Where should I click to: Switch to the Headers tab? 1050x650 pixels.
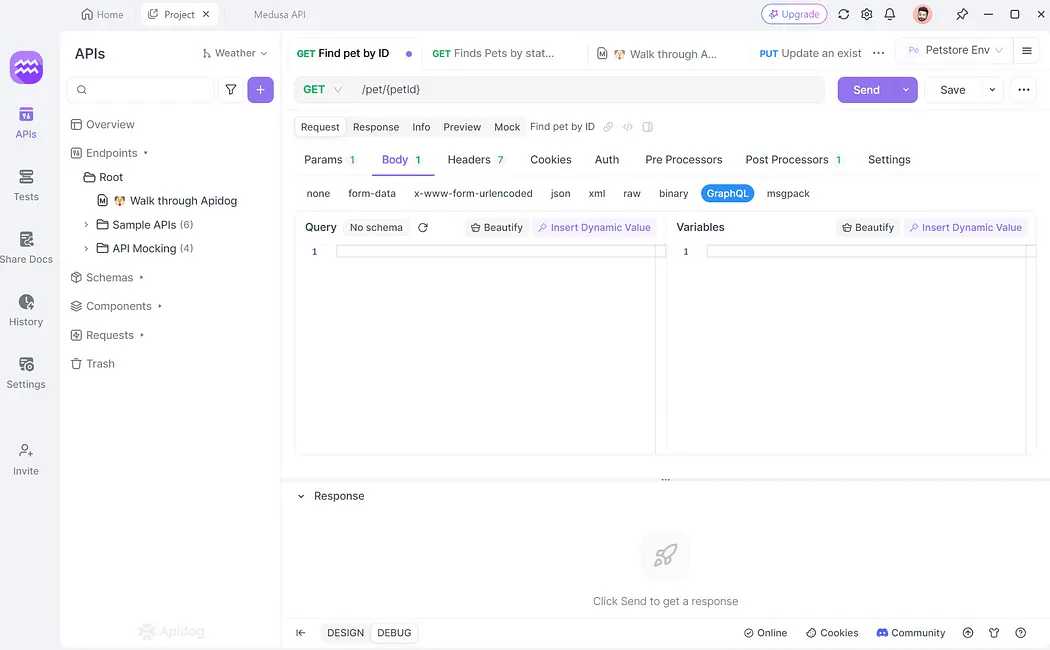tap(468, 159)
